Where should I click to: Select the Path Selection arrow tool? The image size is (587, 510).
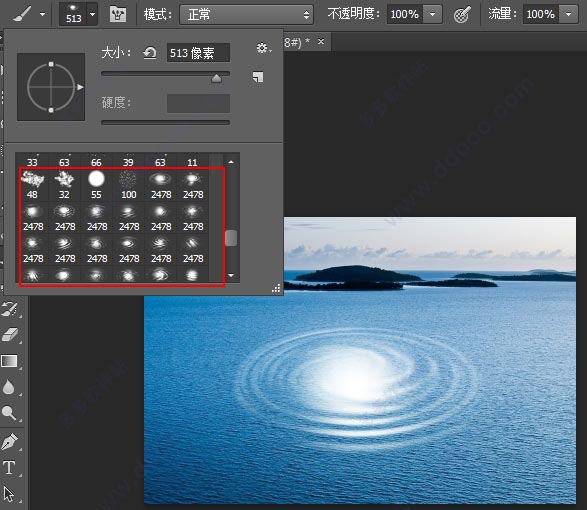9,494
